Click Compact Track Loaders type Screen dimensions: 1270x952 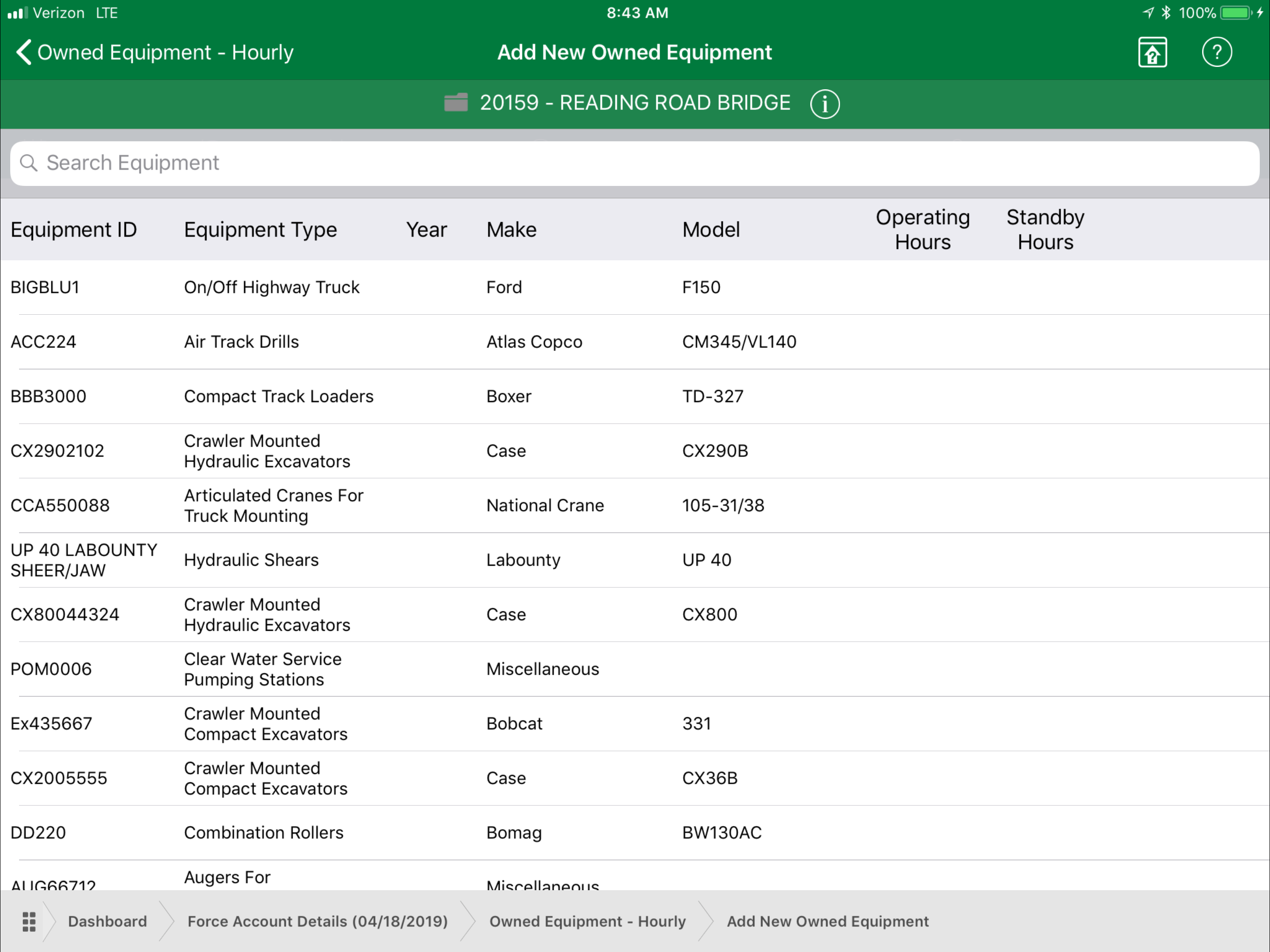point(278,396)
